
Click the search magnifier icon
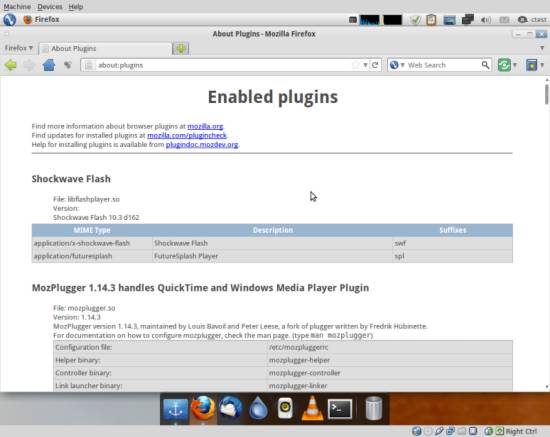tap(485, 65)
